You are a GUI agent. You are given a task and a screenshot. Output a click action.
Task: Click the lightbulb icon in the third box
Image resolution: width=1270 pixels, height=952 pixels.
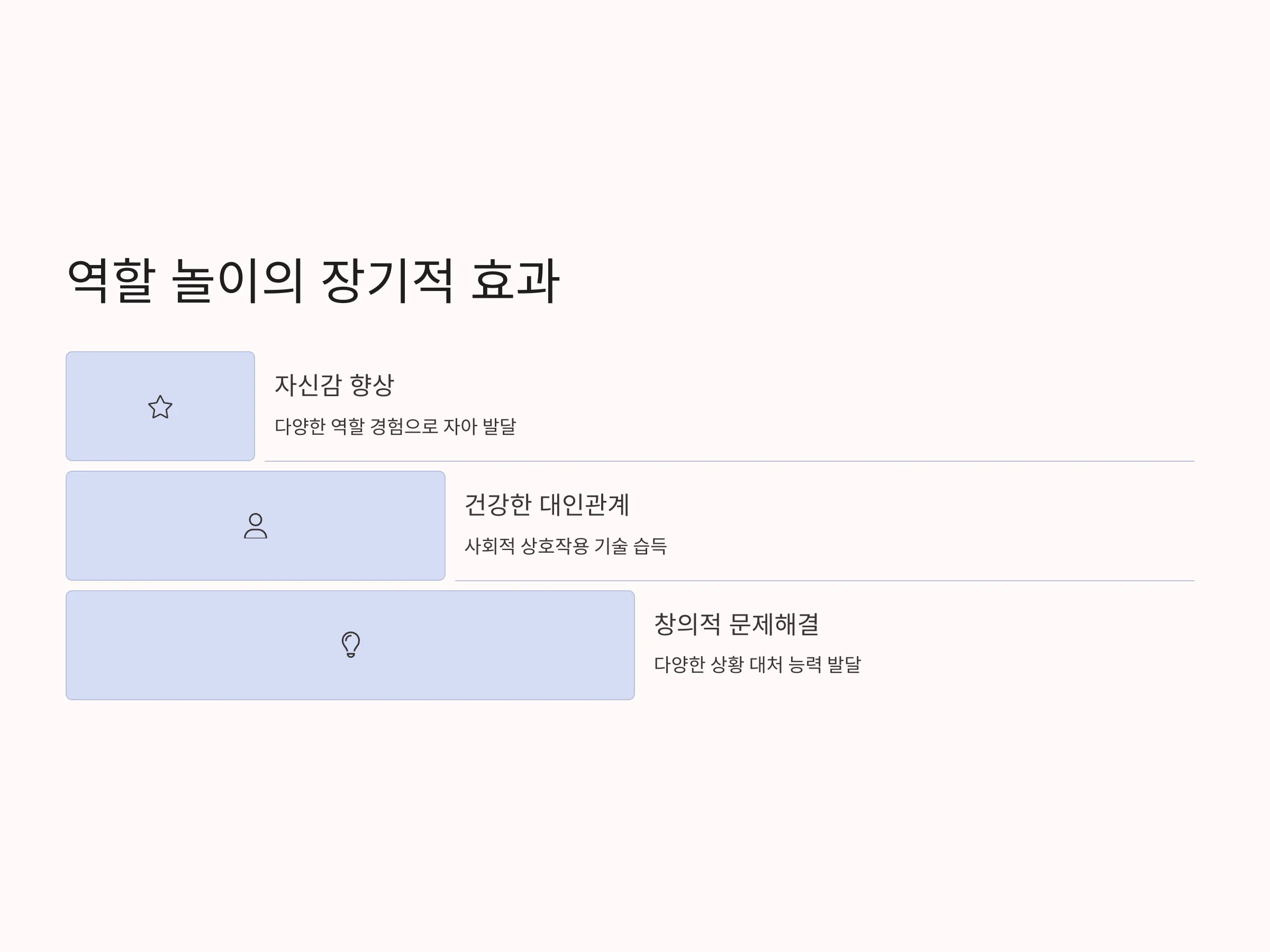click(351, 644)
